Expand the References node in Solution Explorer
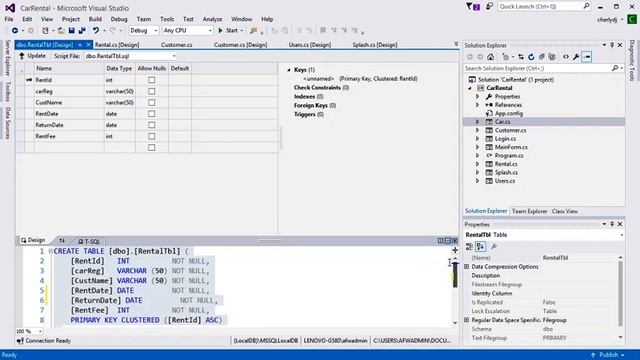The image size is (640, 360). [x=477, y=105]
